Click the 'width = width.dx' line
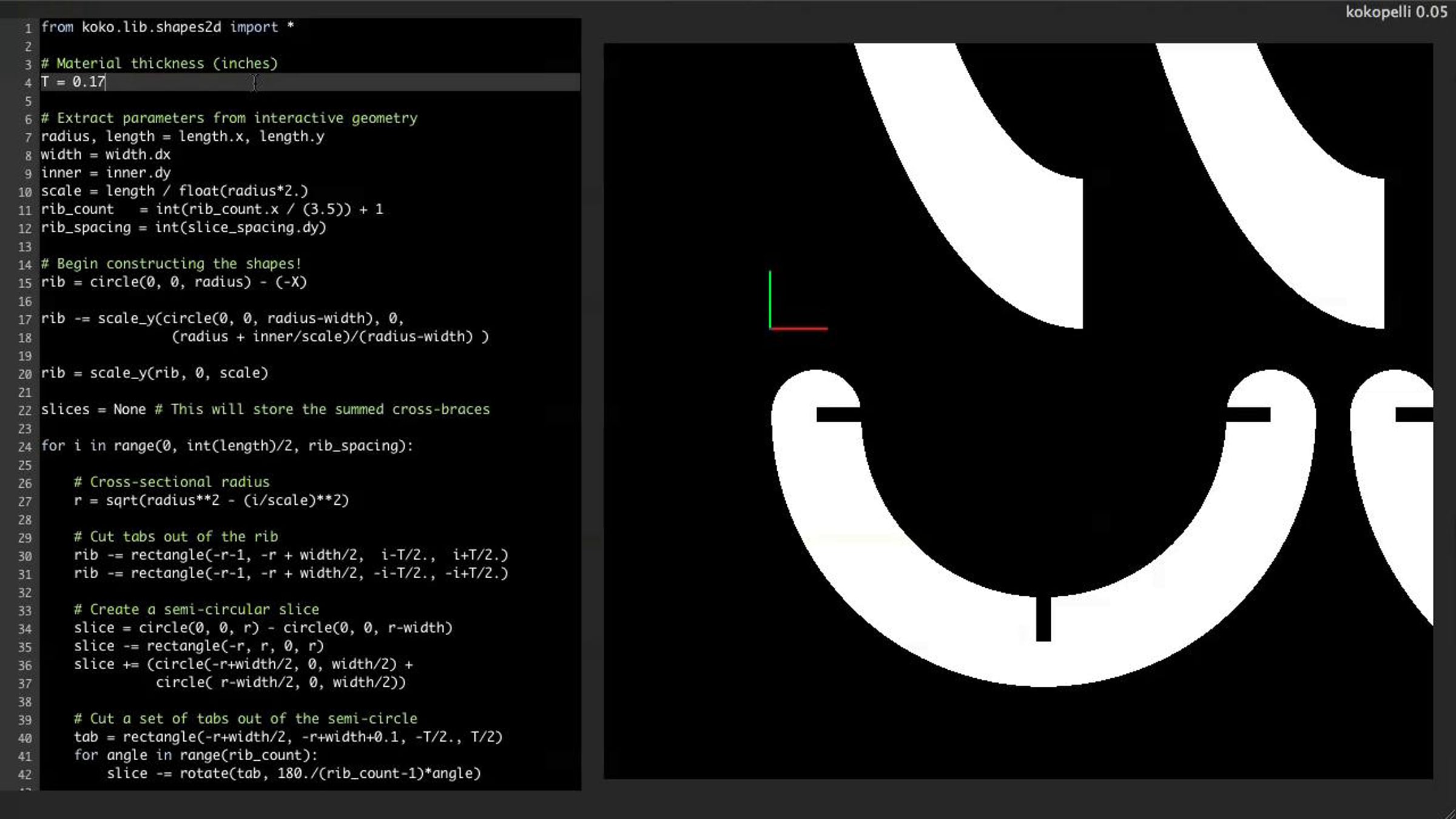This screenshot has width=1456, height=819. pyautogui.click(x=106, y=155)
